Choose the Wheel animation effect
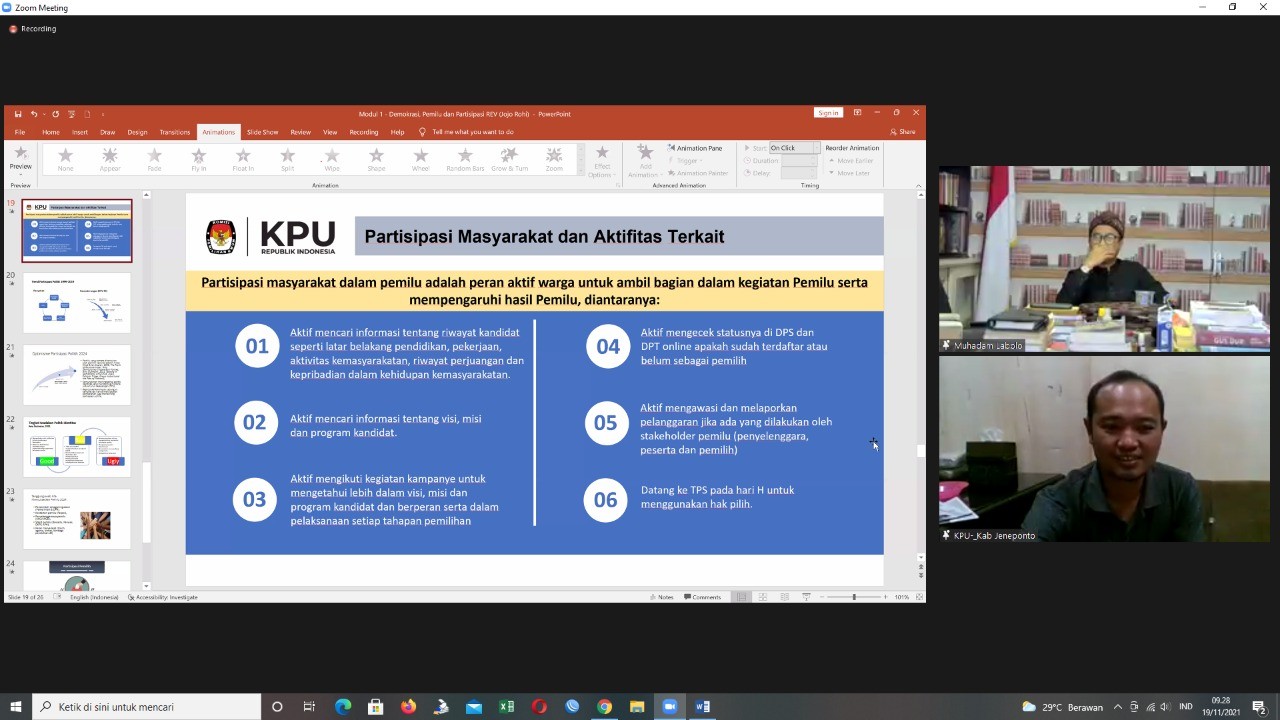This screenshot has width=1280, height=720. point(420,158)
